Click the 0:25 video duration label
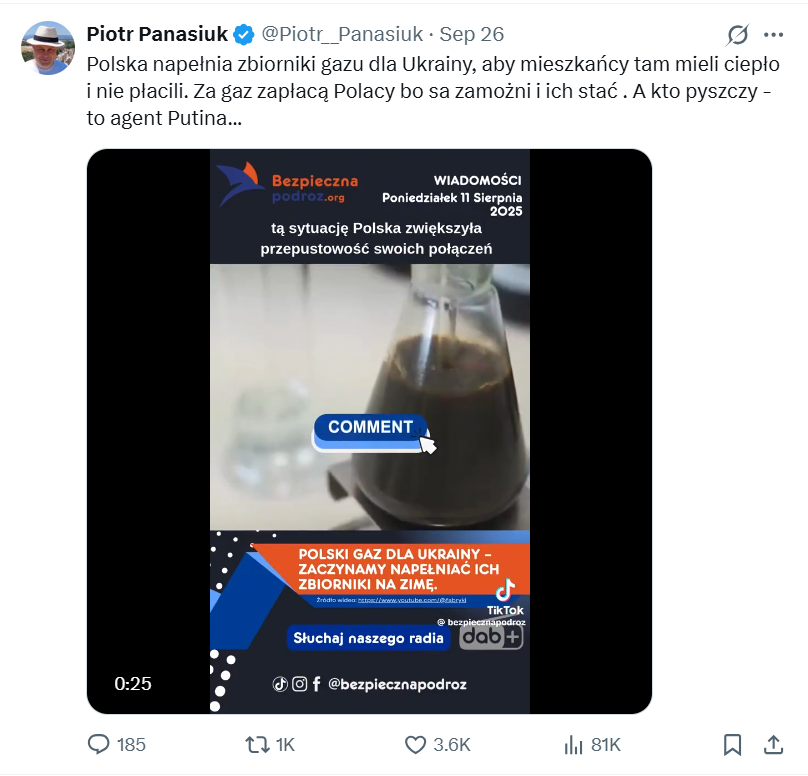The width and height of the screenshot is (808, 776). [x=133, y=684]
